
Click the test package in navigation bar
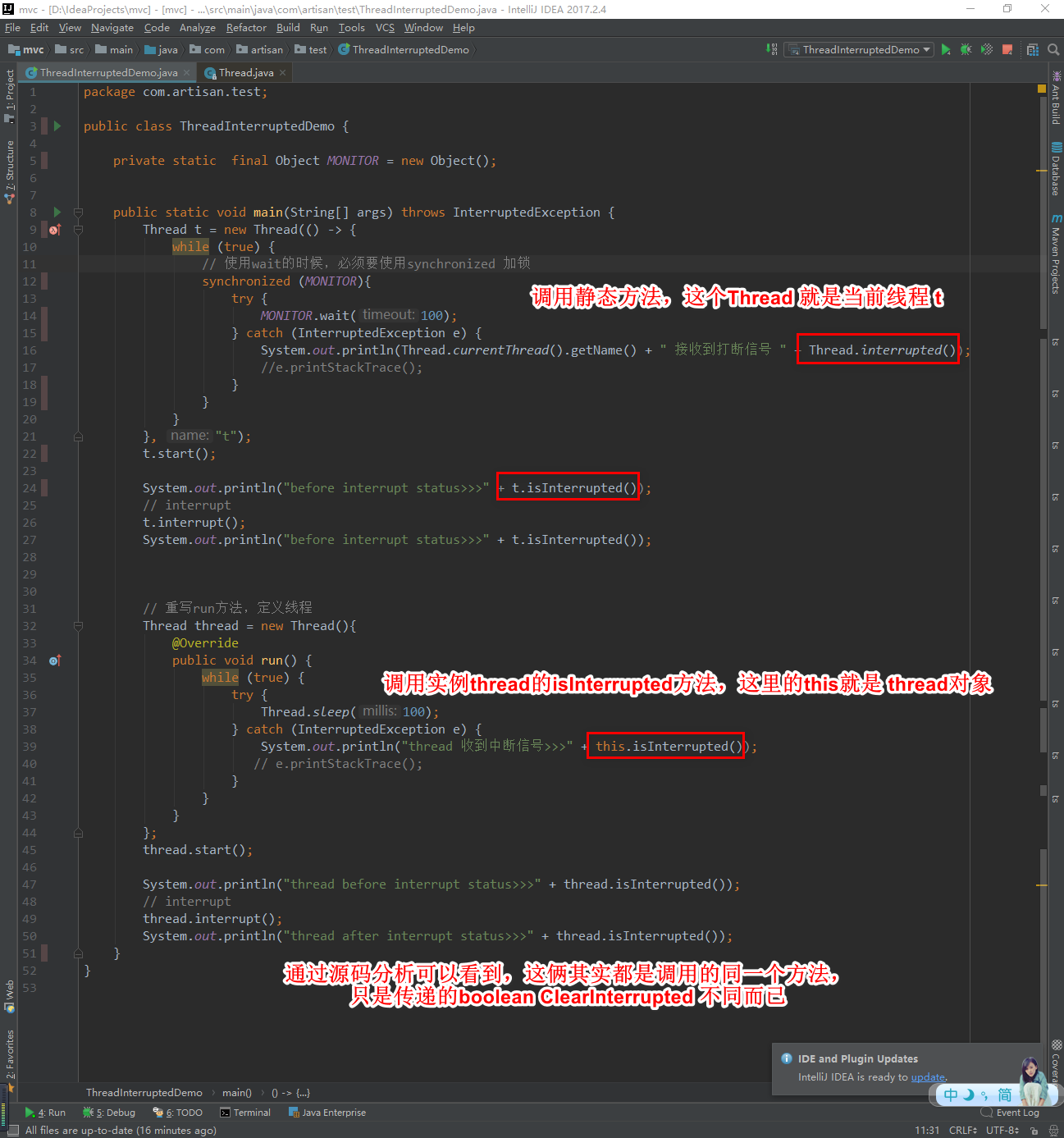click(x=311, y=49)
